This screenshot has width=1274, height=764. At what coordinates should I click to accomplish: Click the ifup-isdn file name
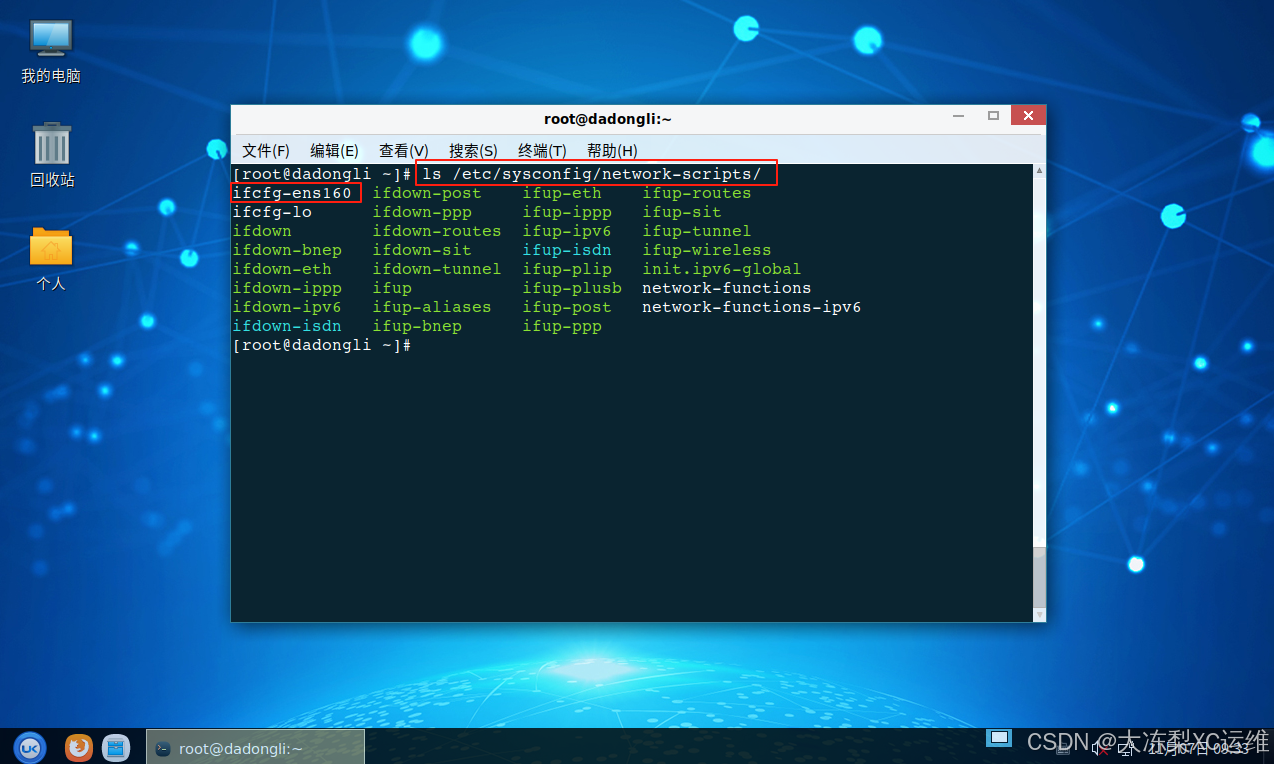point(567,250)
